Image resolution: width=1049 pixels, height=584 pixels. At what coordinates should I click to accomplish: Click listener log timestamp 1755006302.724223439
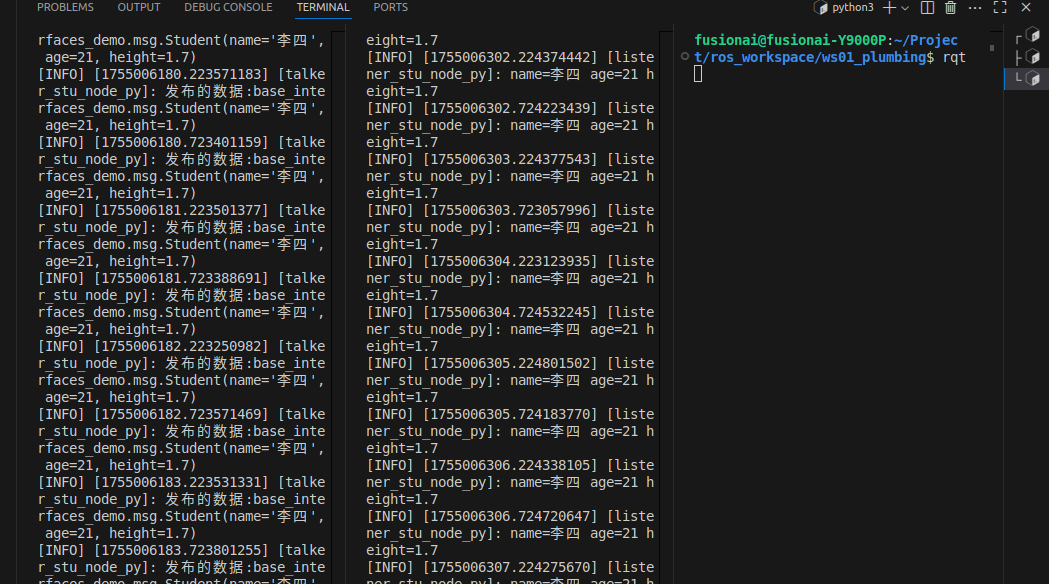coord(510,108)
